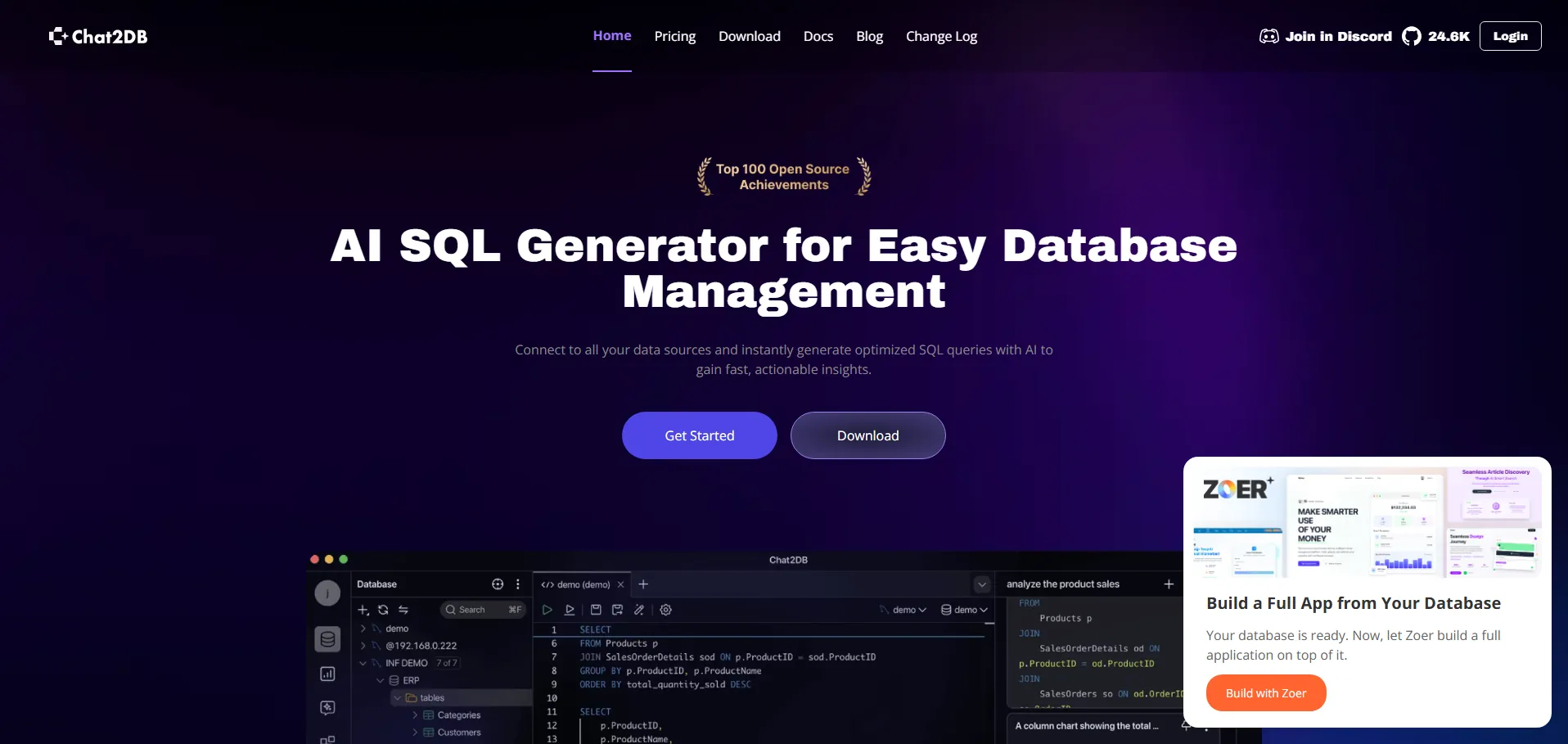Viewport: 1568px width, 744px height.
Task: Go to the Change Log nav item
Action: 941,36
